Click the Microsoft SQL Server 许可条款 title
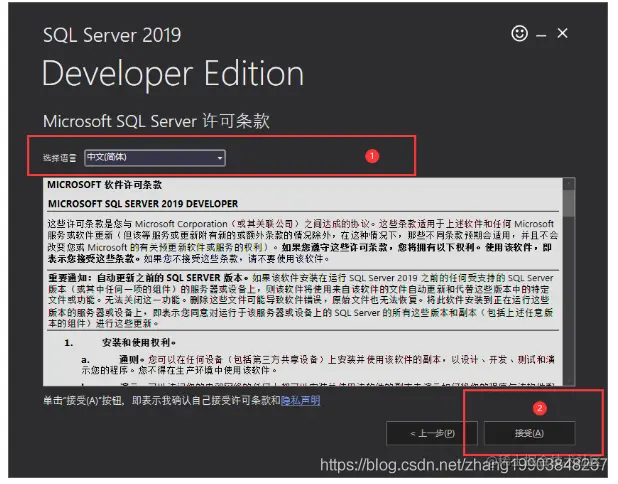 pyautogui.click(x=156, y=121)
